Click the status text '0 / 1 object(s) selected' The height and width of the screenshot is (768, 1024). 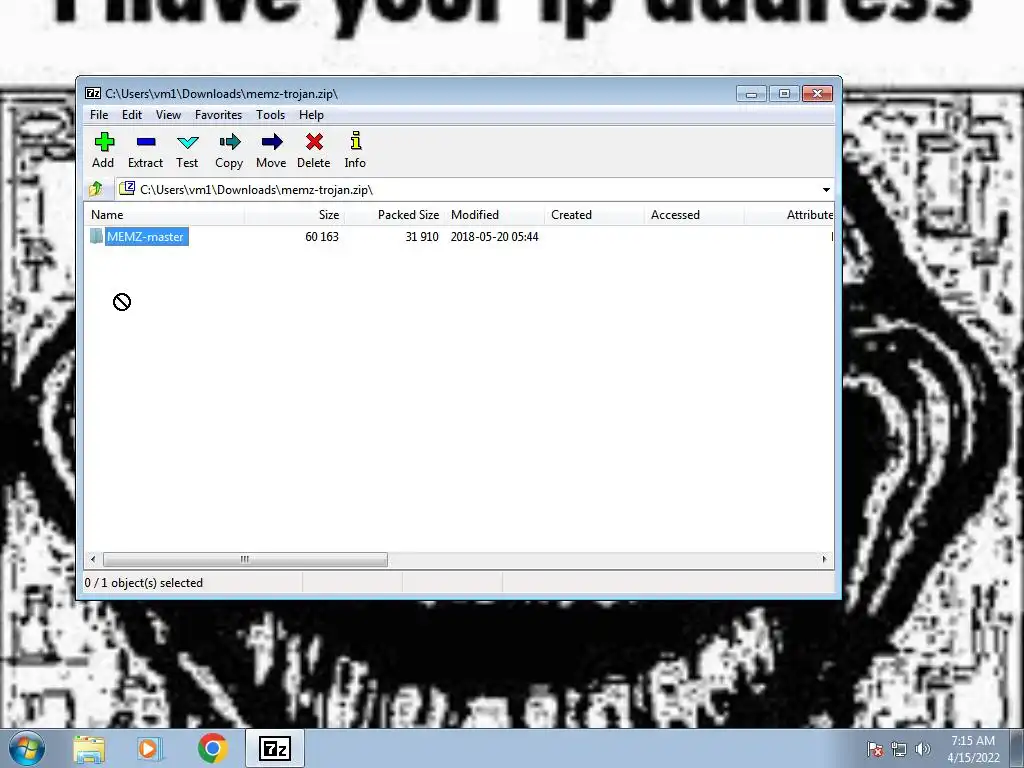pos(144,583)
